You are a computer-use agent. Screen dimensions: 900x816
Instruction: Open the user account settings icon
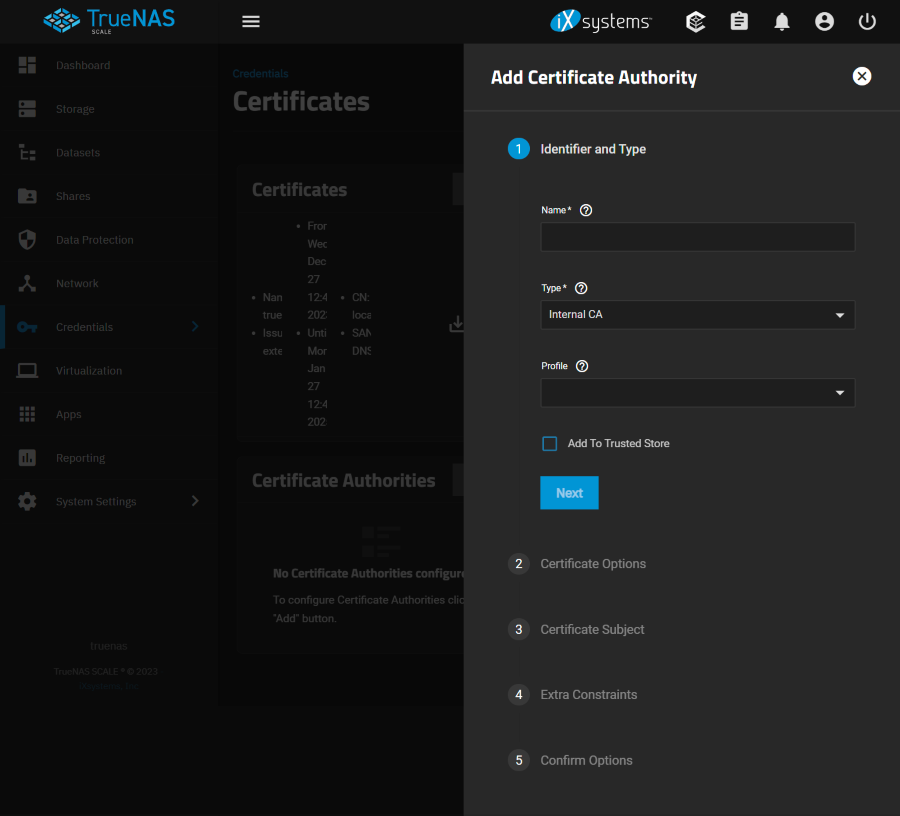point(824,21)
